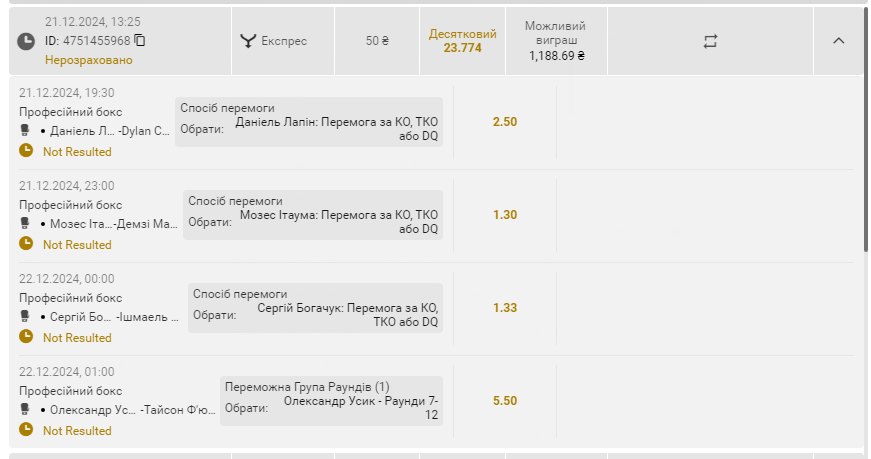
Task: Select the Мозес Ітаума KO selection box
Action: pyautogui.click(x=313, y=215)
